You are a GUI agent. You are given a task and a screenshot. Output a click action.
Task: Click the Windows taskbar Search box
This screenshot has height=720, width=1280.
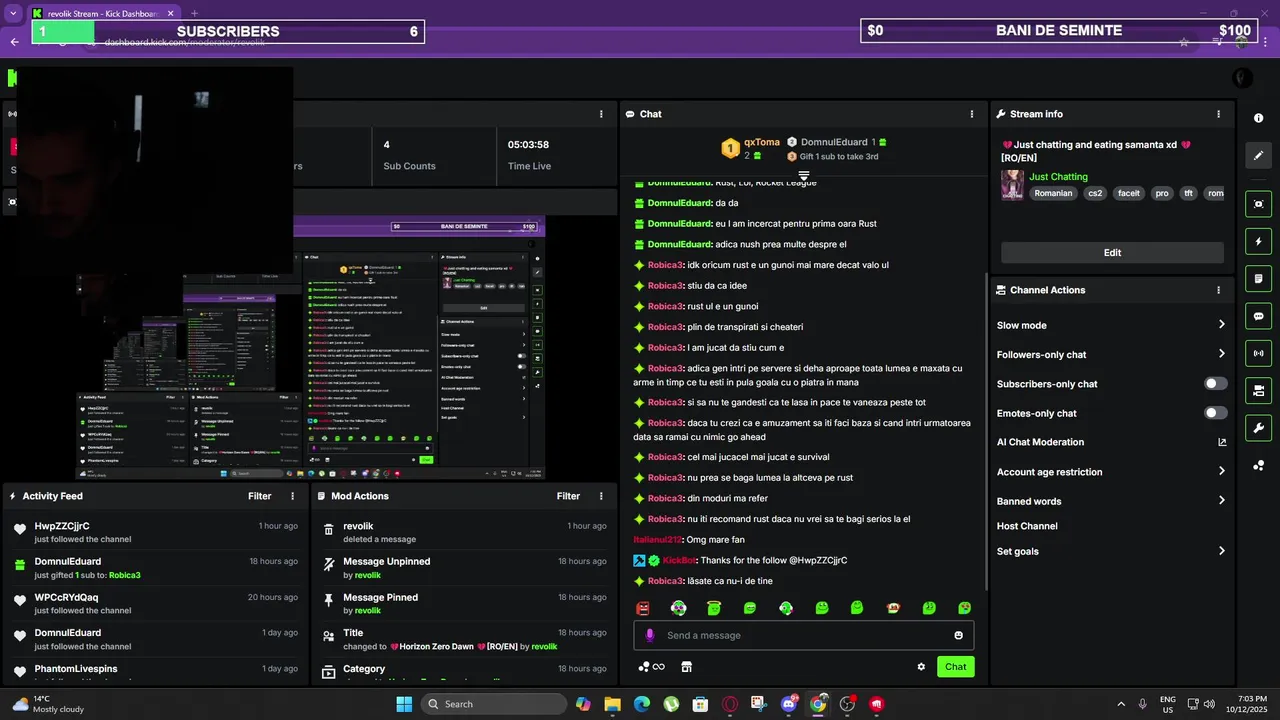[493, 704]
